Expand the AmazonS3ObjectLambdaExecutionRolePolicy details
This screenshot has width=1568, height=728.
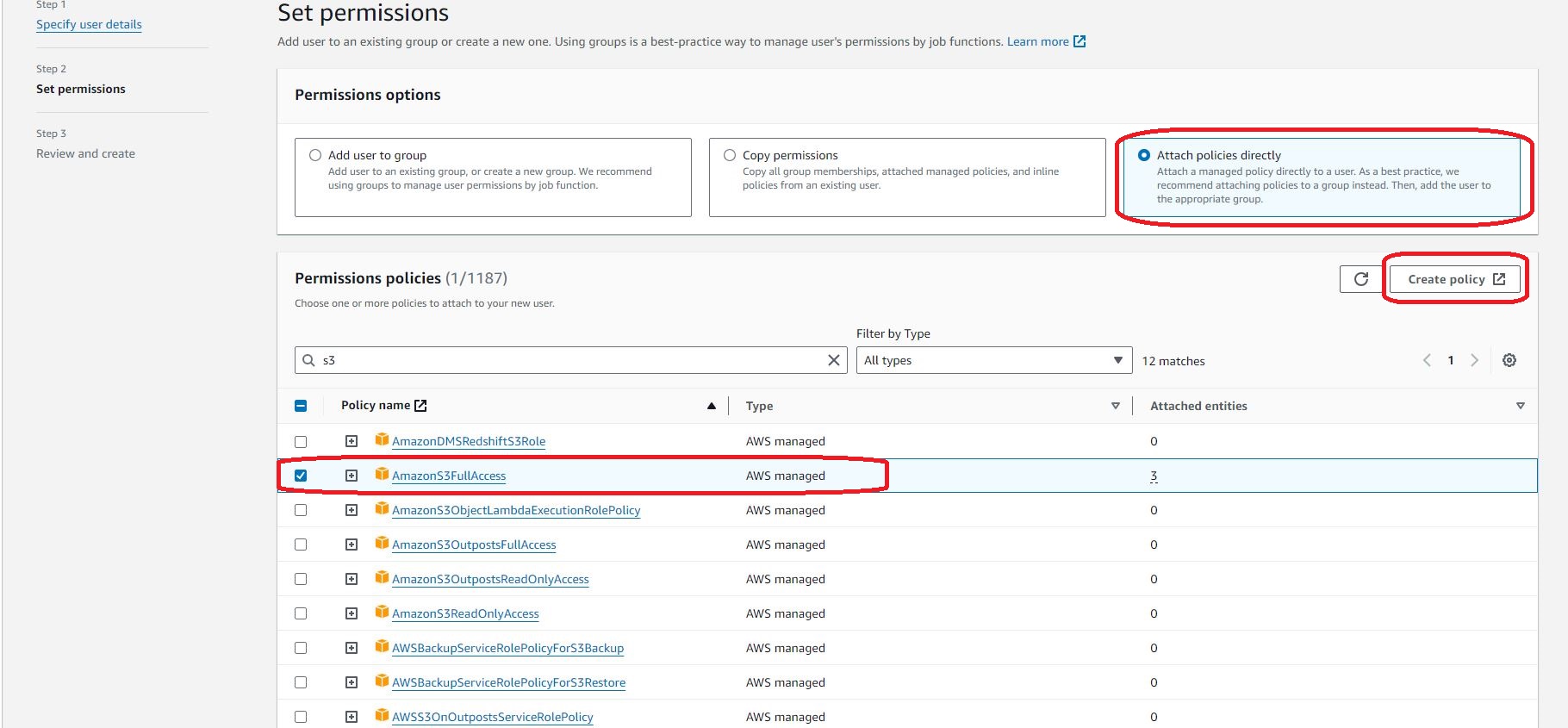click(x=352, y=510)
